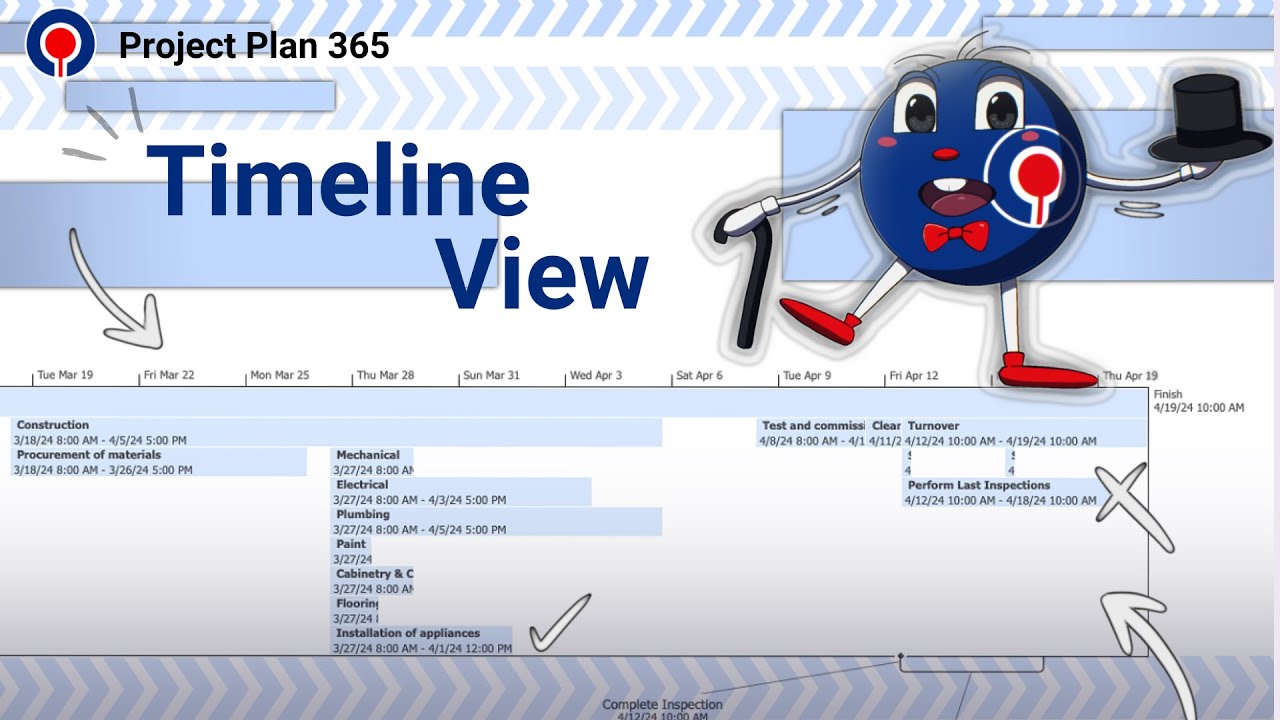Click the Sat Apr 6 date tick
1280x720 pixels.
[698, 375]
